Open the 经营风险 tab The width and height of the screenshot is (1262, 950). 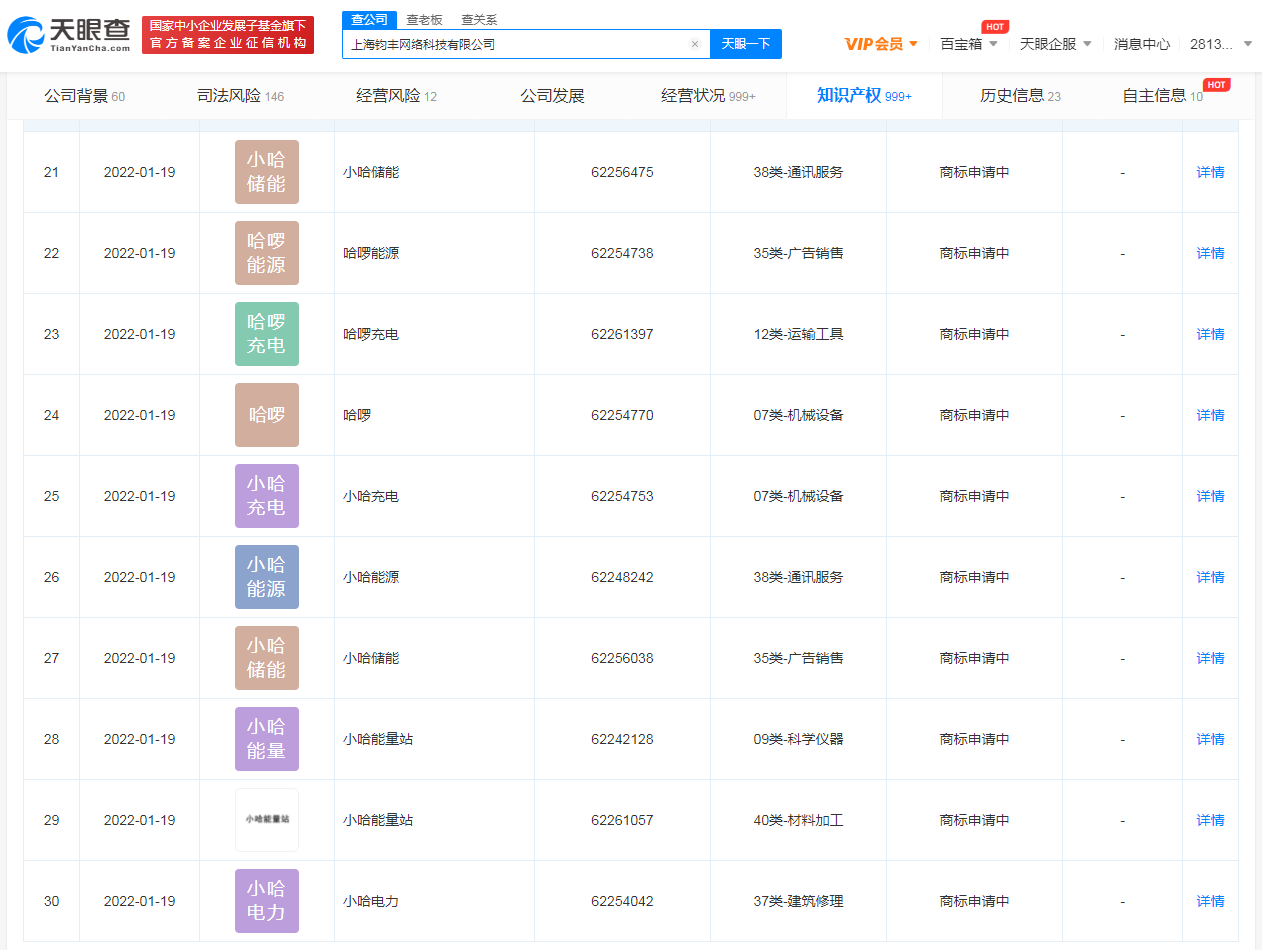[397, 96]
